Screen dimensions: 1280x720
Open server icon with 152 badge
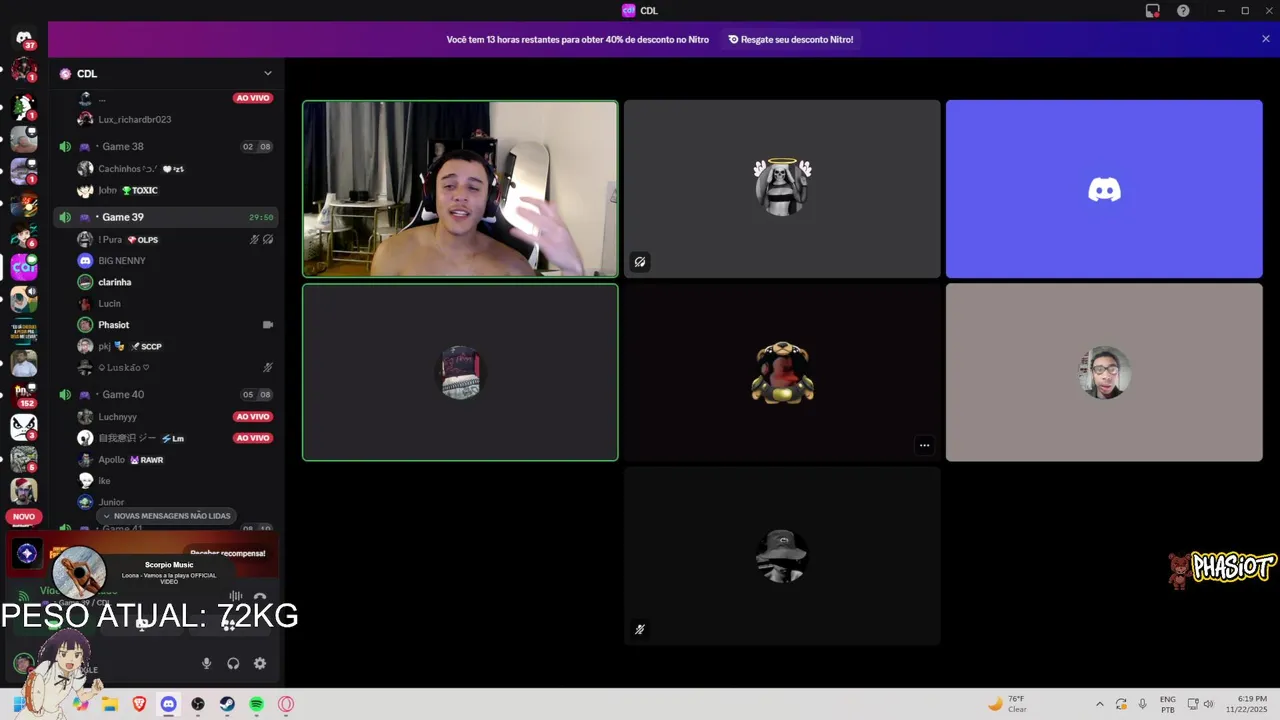(x=24, y=395)
